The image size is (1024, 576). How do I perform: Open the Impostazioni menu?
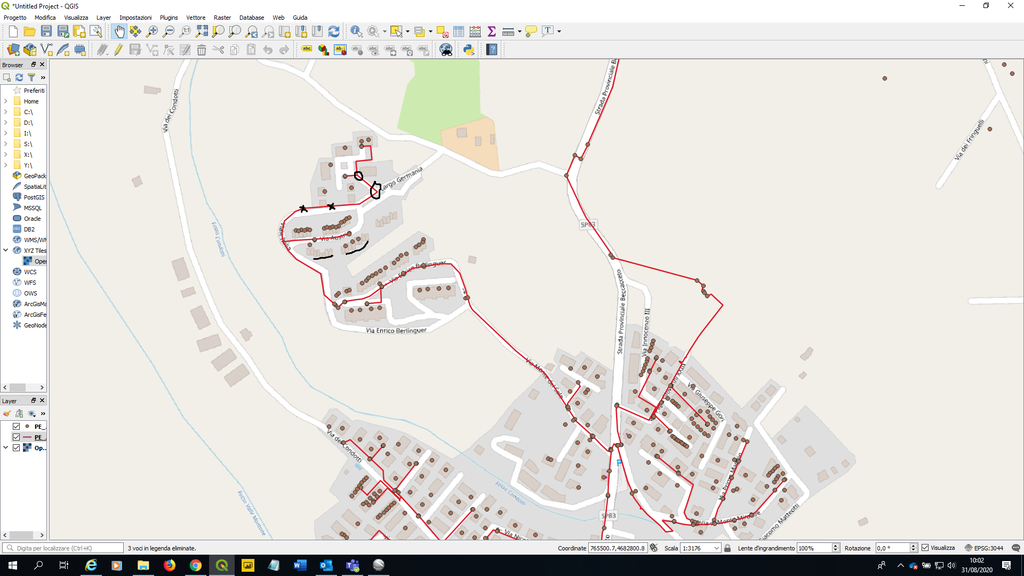click(x=136, y=18)
